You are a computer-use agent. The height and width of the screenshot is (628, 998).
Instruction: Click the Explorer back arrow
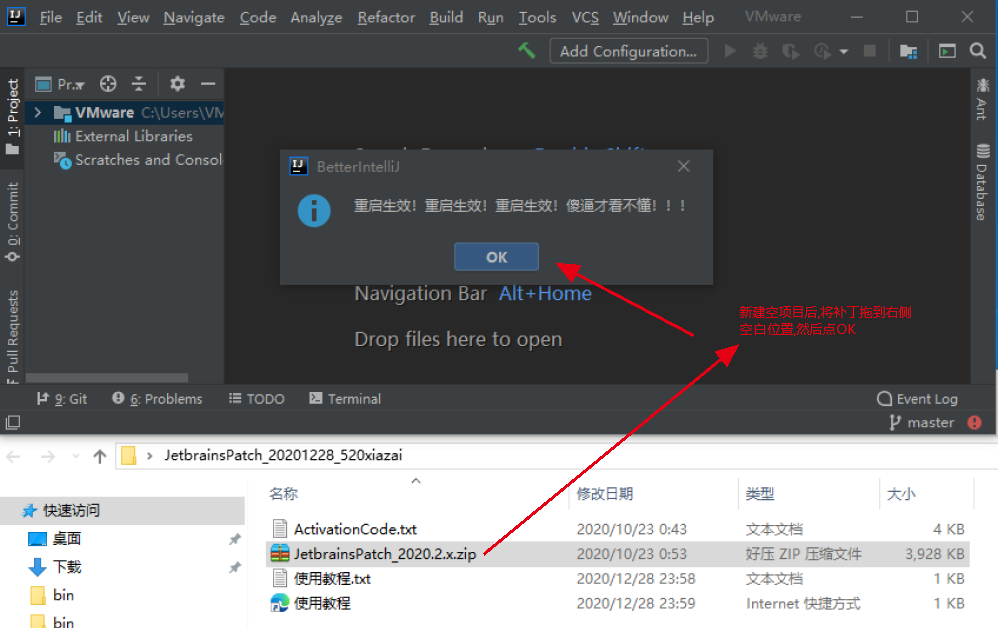pyautogui.click(x=13, y=456)
